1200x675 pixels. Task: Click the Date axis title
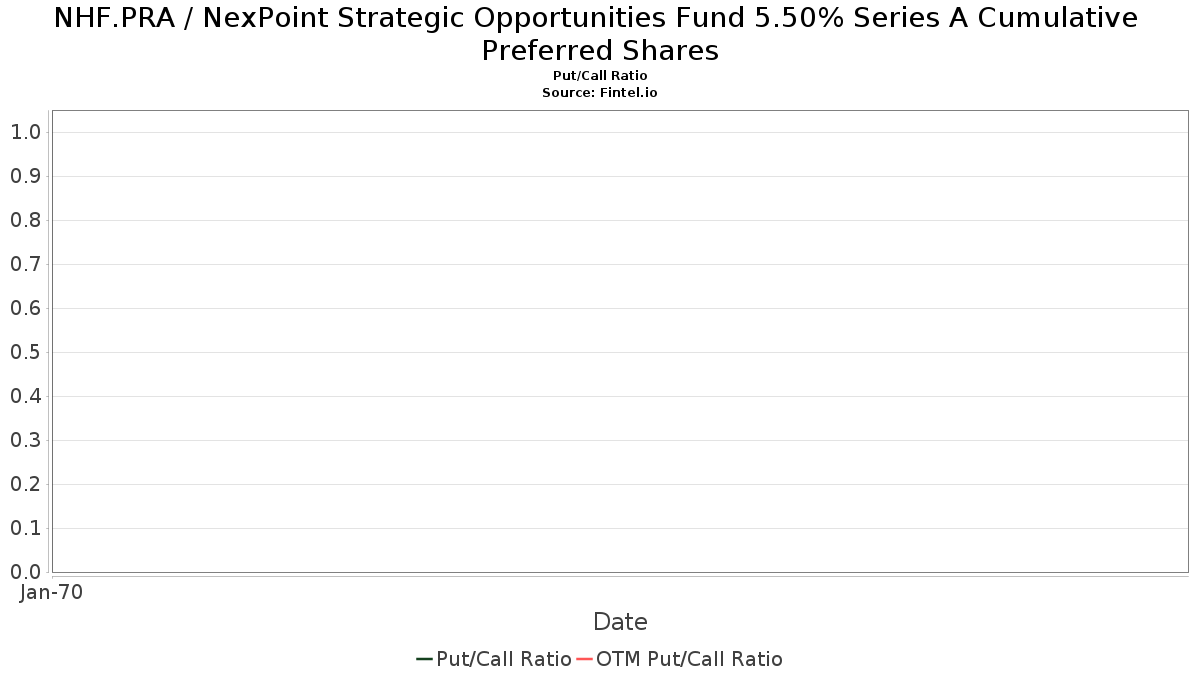(620, 622)
